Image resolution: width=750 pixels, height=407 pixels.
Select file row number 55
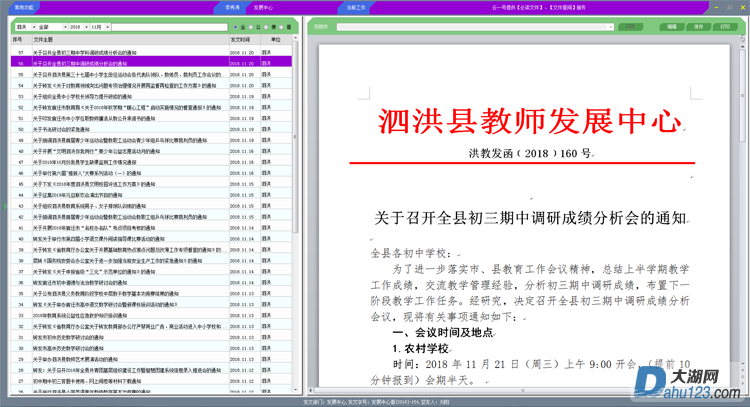point(151,74)
